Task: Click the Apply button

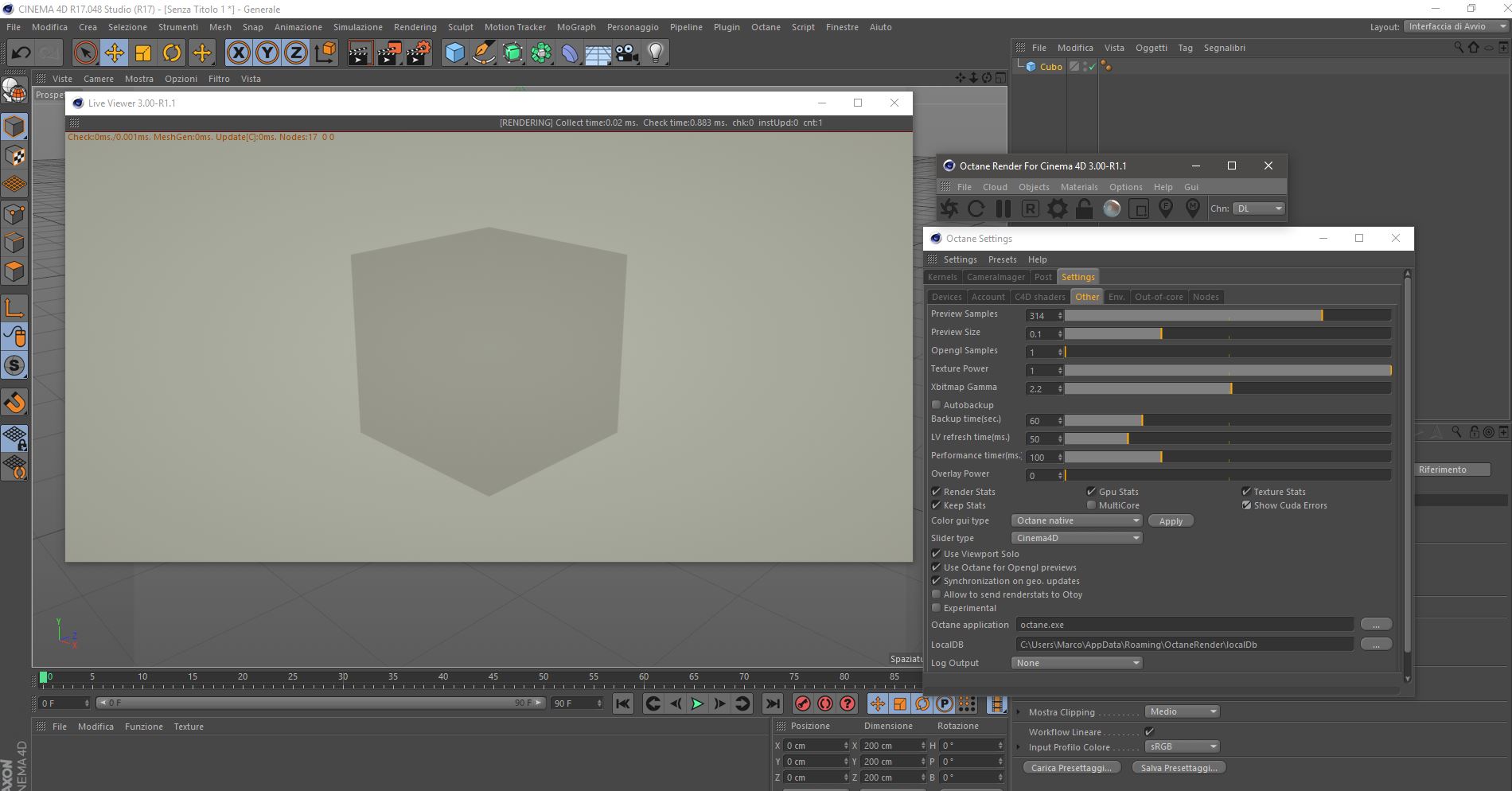Action: (1170, 521)
